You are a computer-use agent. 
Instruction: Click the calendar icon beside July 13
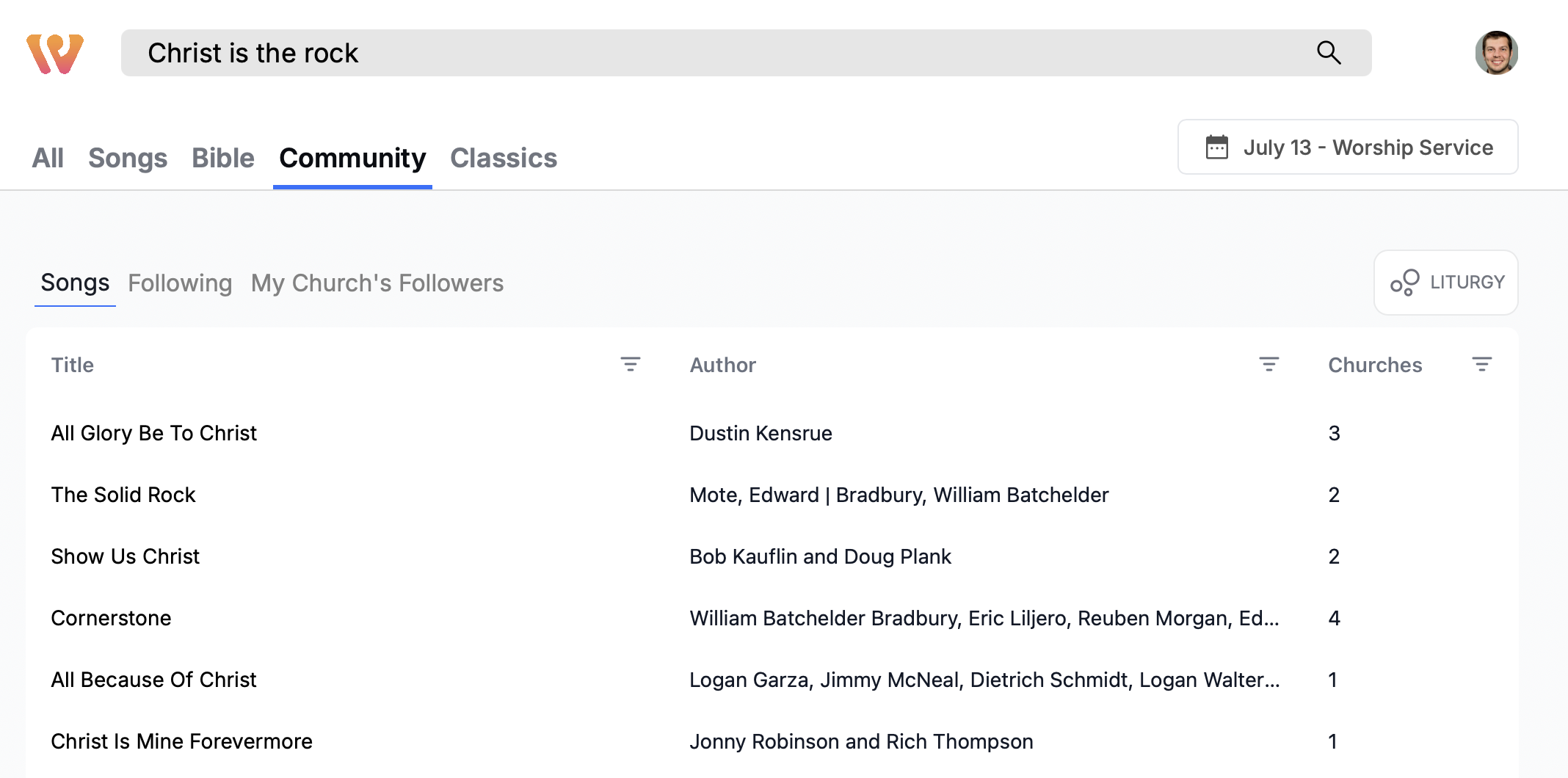(x=1216, y=147)
